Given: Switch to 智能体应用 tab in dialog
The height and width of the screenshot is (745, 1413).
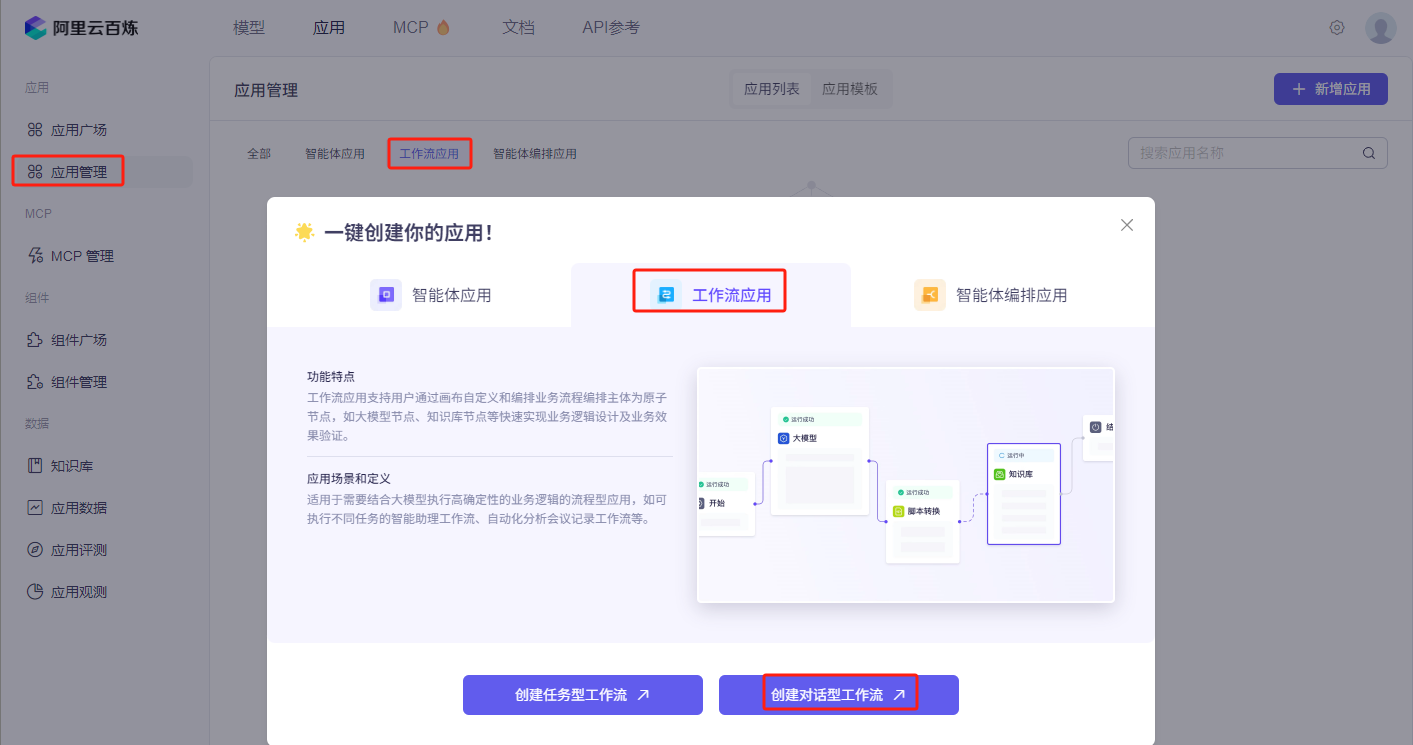Looking at the screenshot, I should (x=431, y=295).
